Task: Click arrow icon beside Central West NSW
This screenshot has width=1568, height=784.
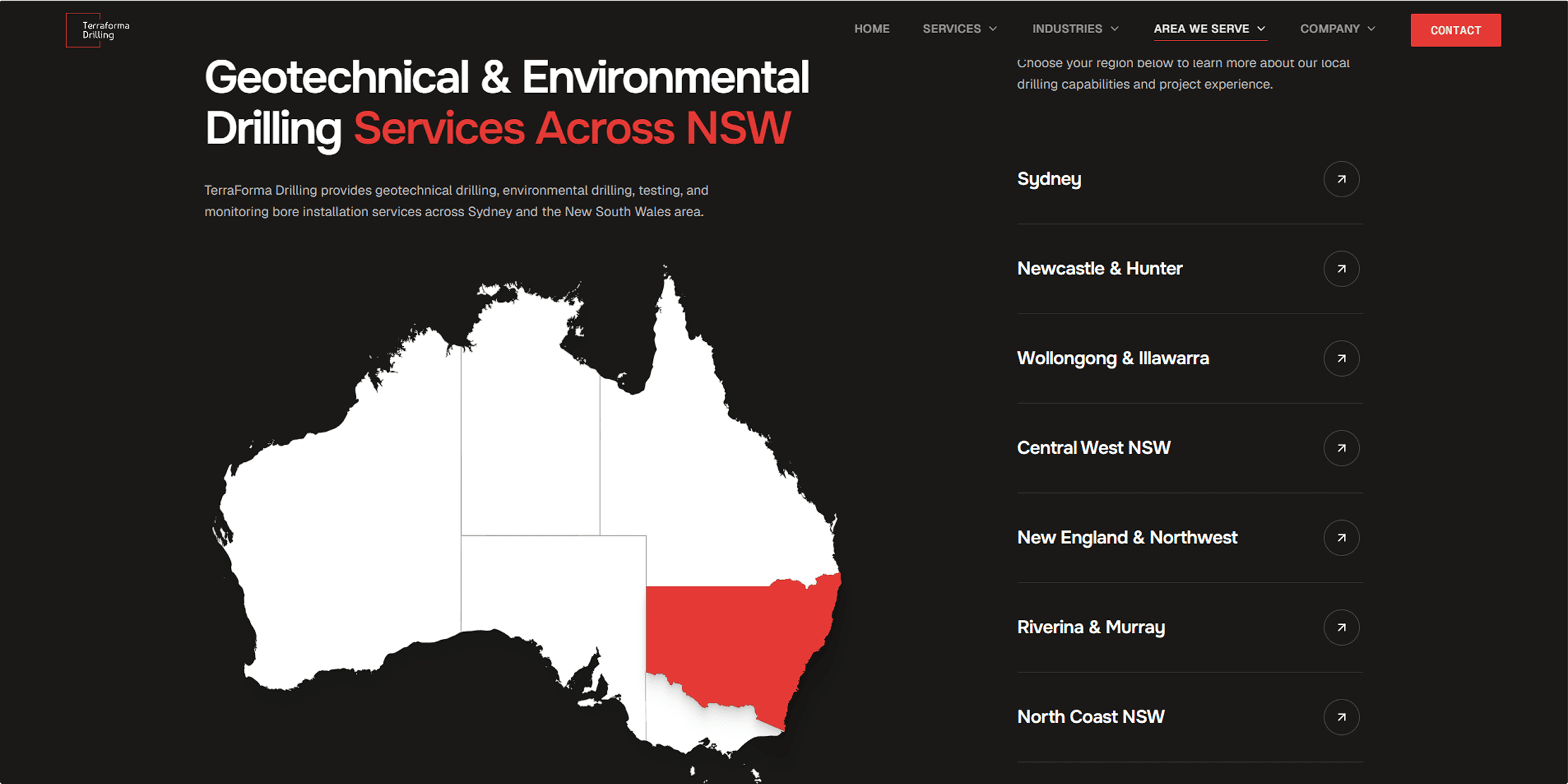Action: click(x=1341, y=448)
